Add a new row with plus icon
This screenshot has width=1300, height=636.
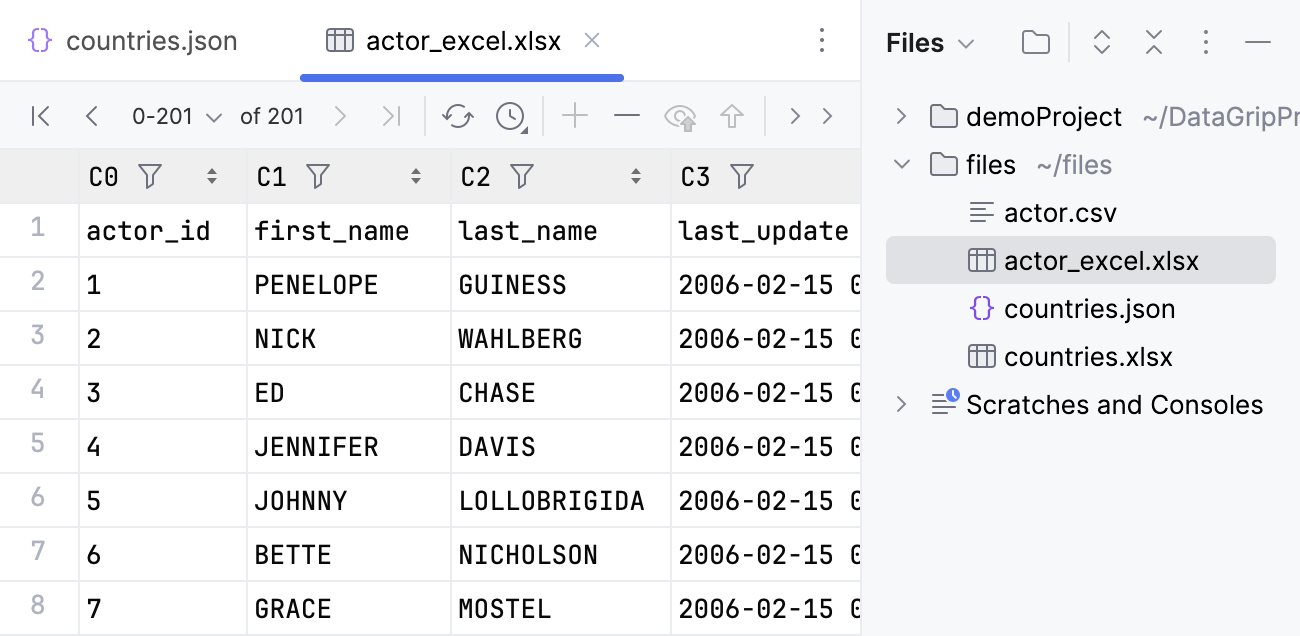[x=575, y=117]
